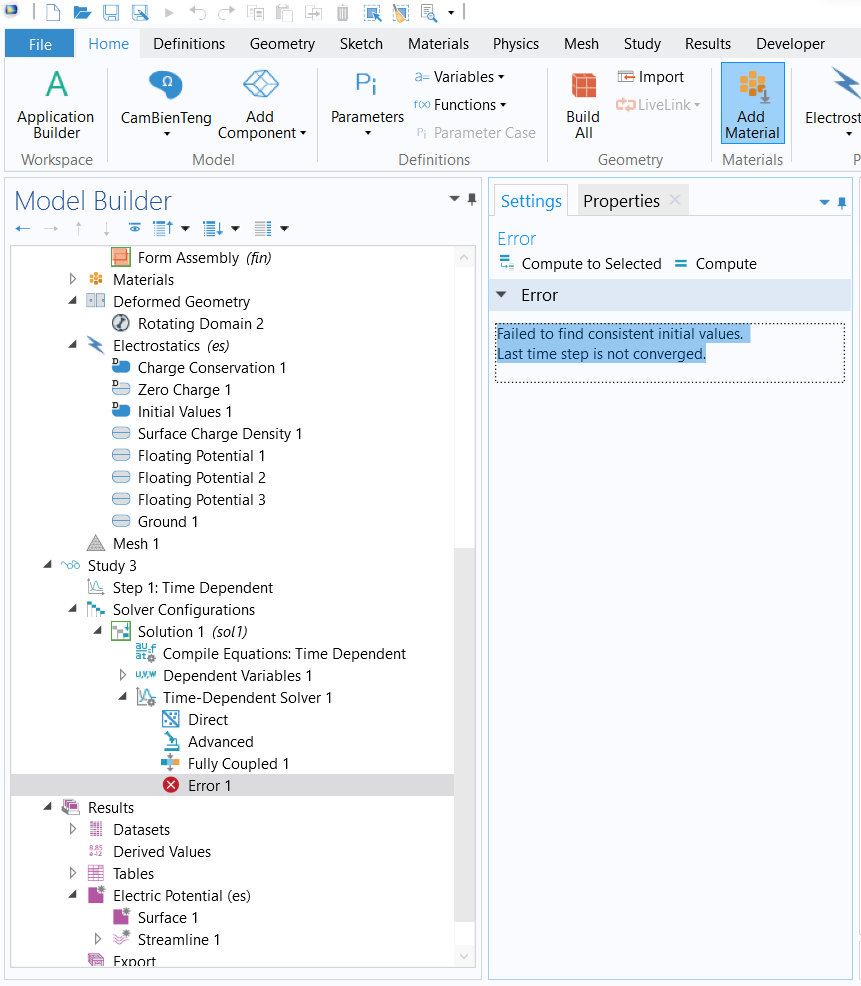Click the Save As icon
This screenshot has width=861, height=986.
[140, 12]
